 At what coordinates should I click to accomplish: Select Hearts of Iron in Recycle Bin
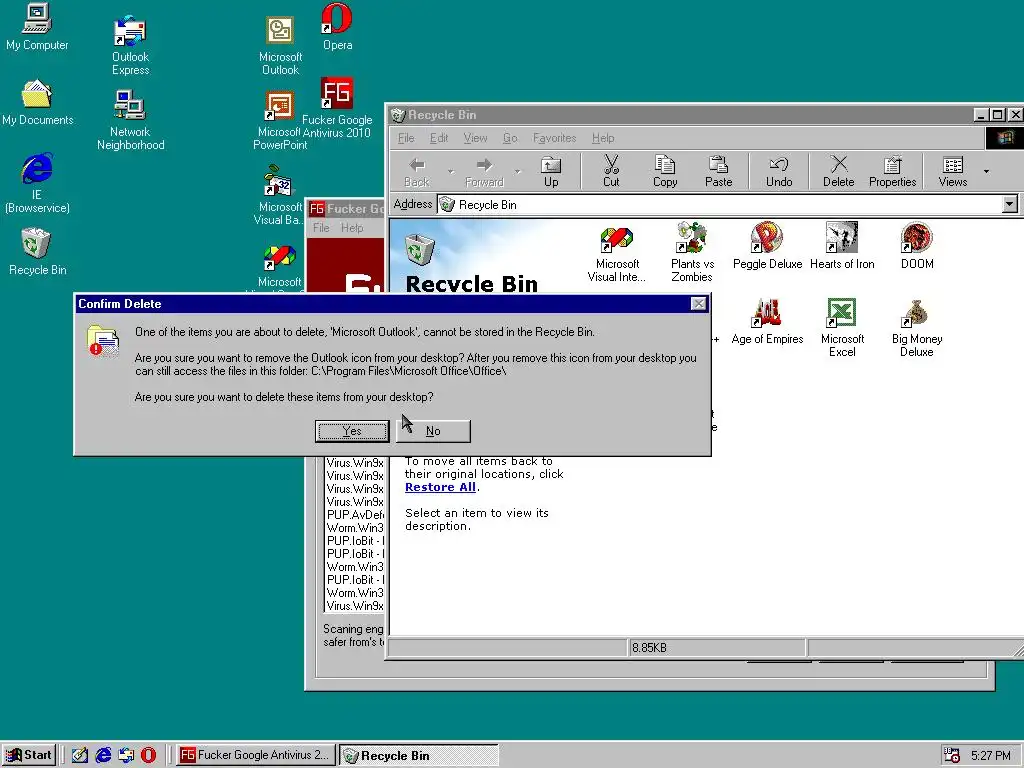[842, 246]
